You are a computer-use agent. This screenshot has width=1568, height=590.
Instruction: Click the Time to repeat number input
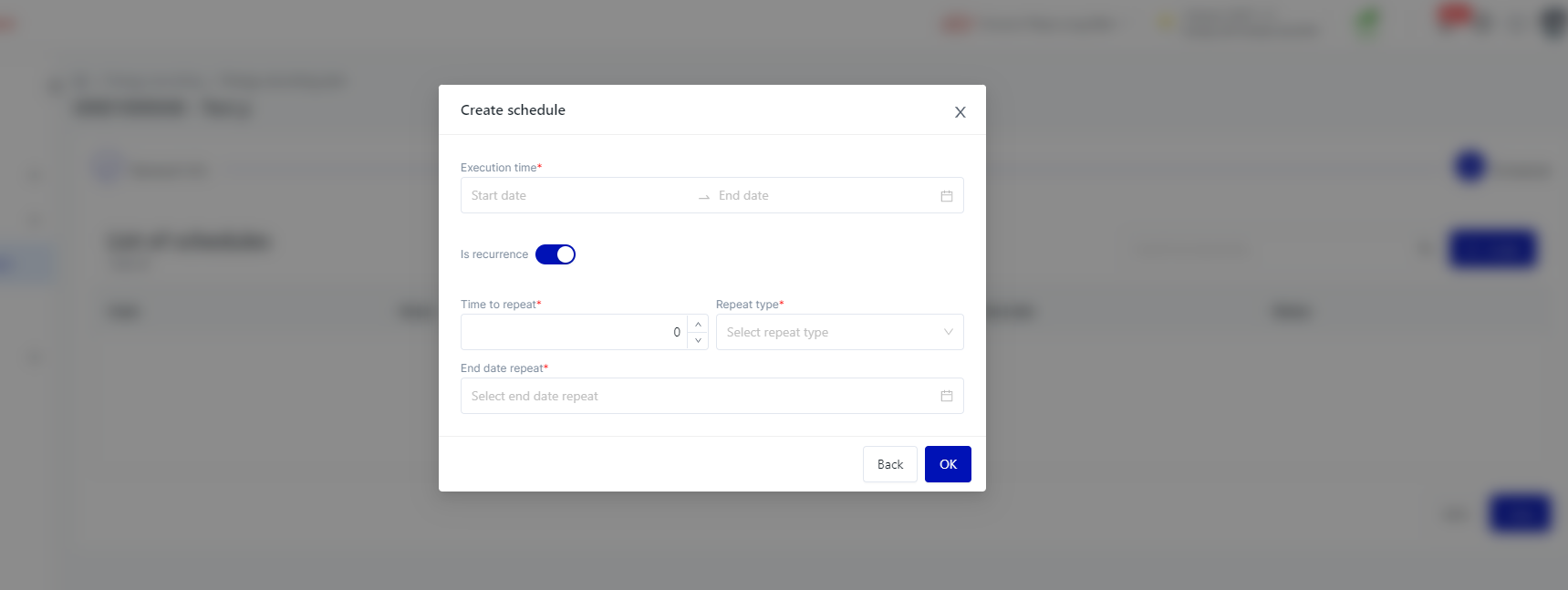(575, 332)
